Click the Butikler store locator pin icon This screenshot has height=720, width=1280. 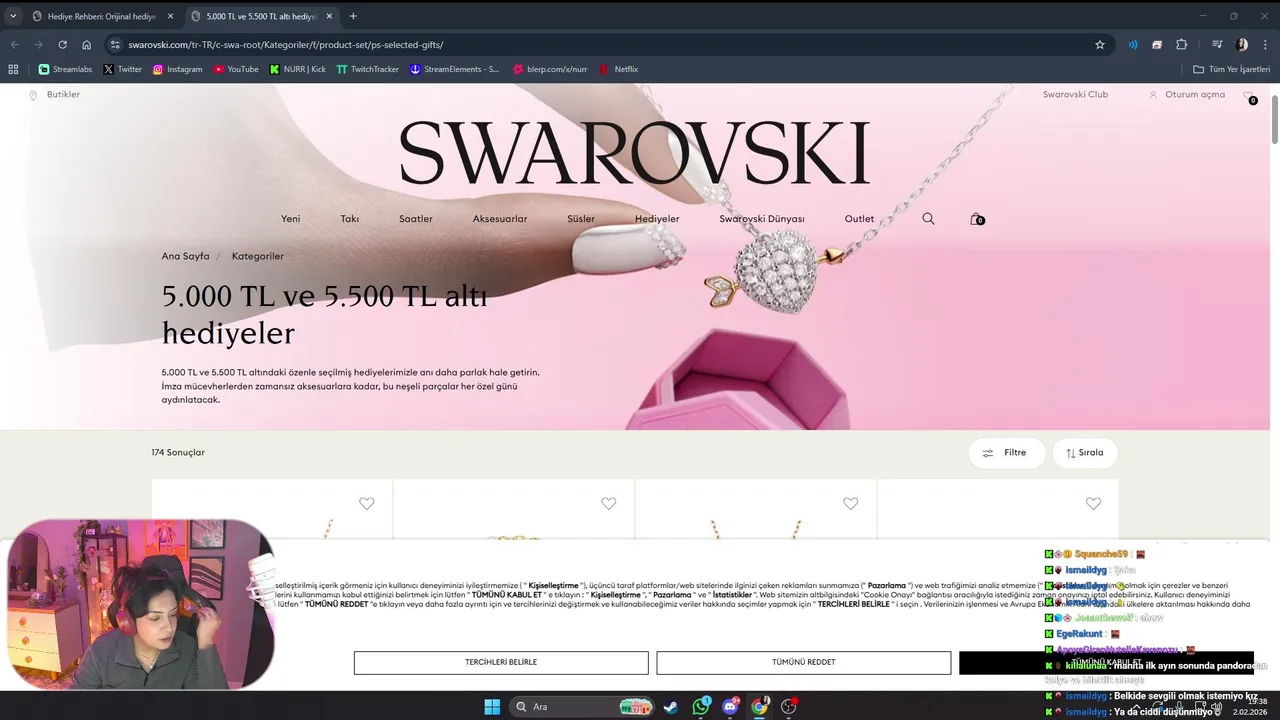tap(33, 95)
